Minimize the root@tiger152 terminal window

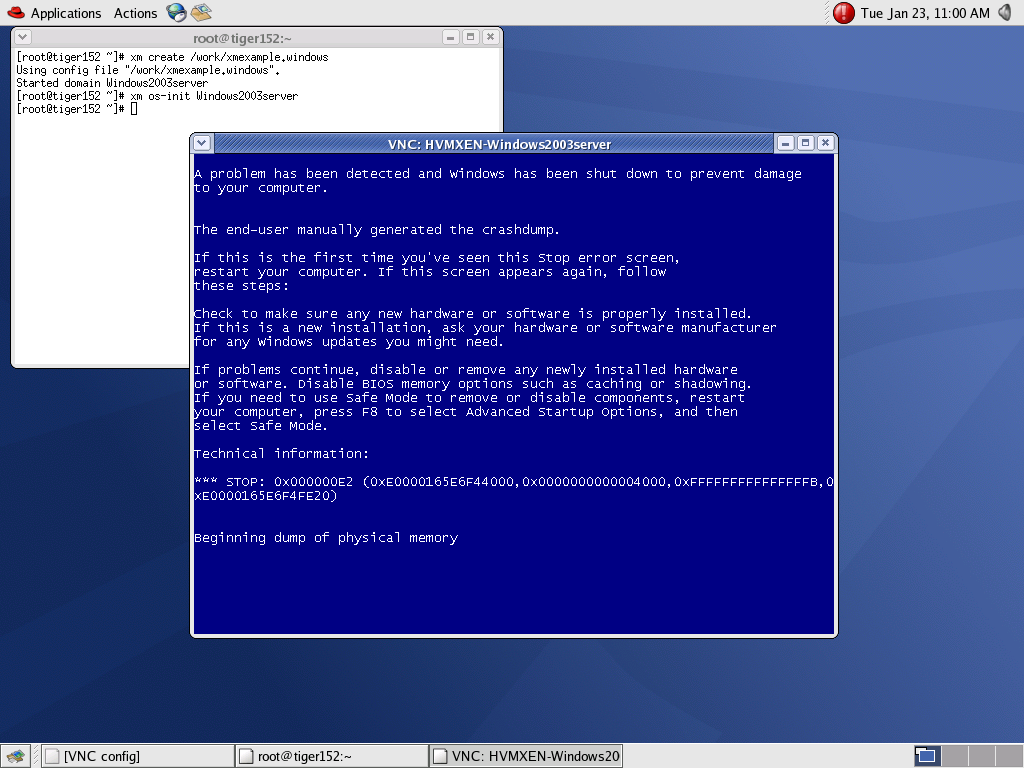coord(451,37)
